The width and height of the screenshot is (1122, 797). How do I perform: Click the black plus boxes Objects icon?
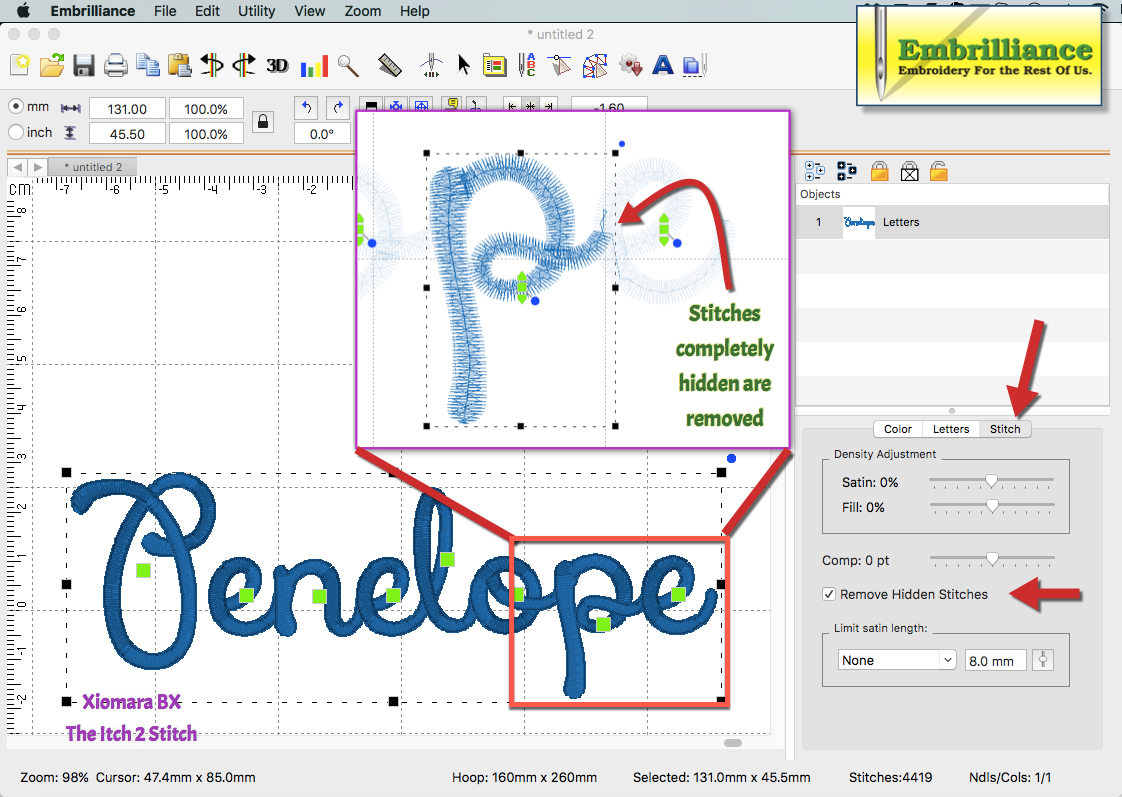(847, 171)
